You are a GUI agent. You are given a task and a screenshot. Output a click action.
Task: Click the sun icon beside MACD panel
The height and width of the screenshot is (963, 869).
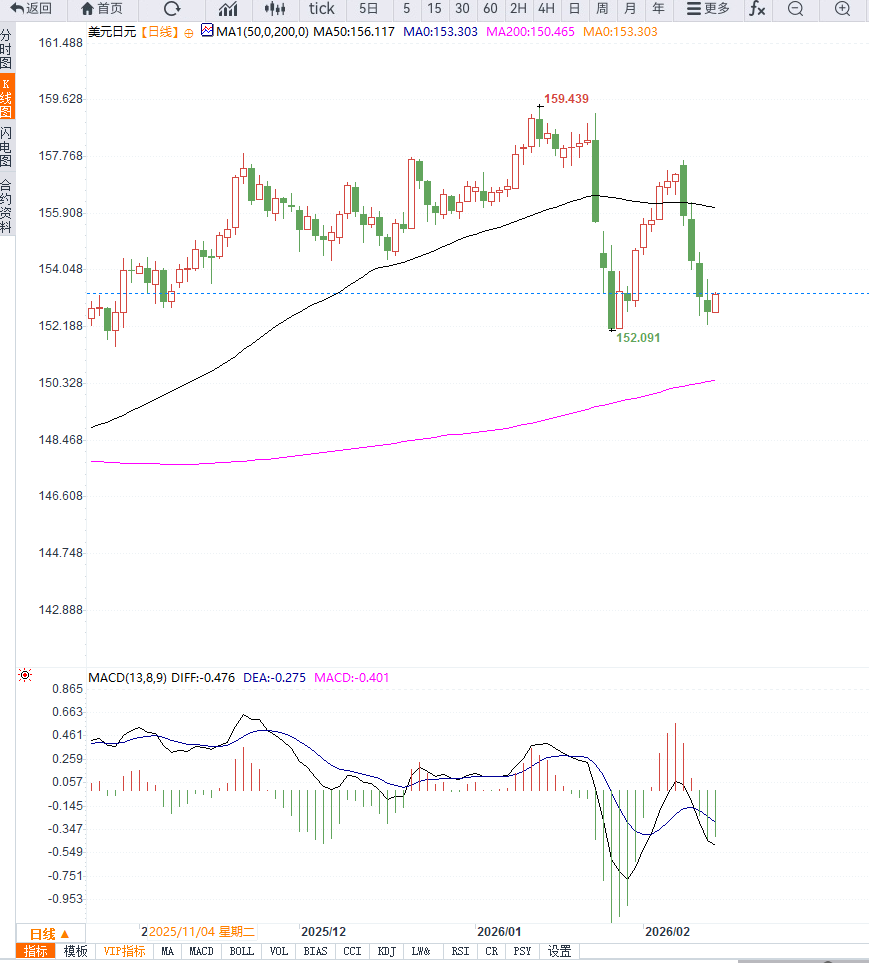25,677
